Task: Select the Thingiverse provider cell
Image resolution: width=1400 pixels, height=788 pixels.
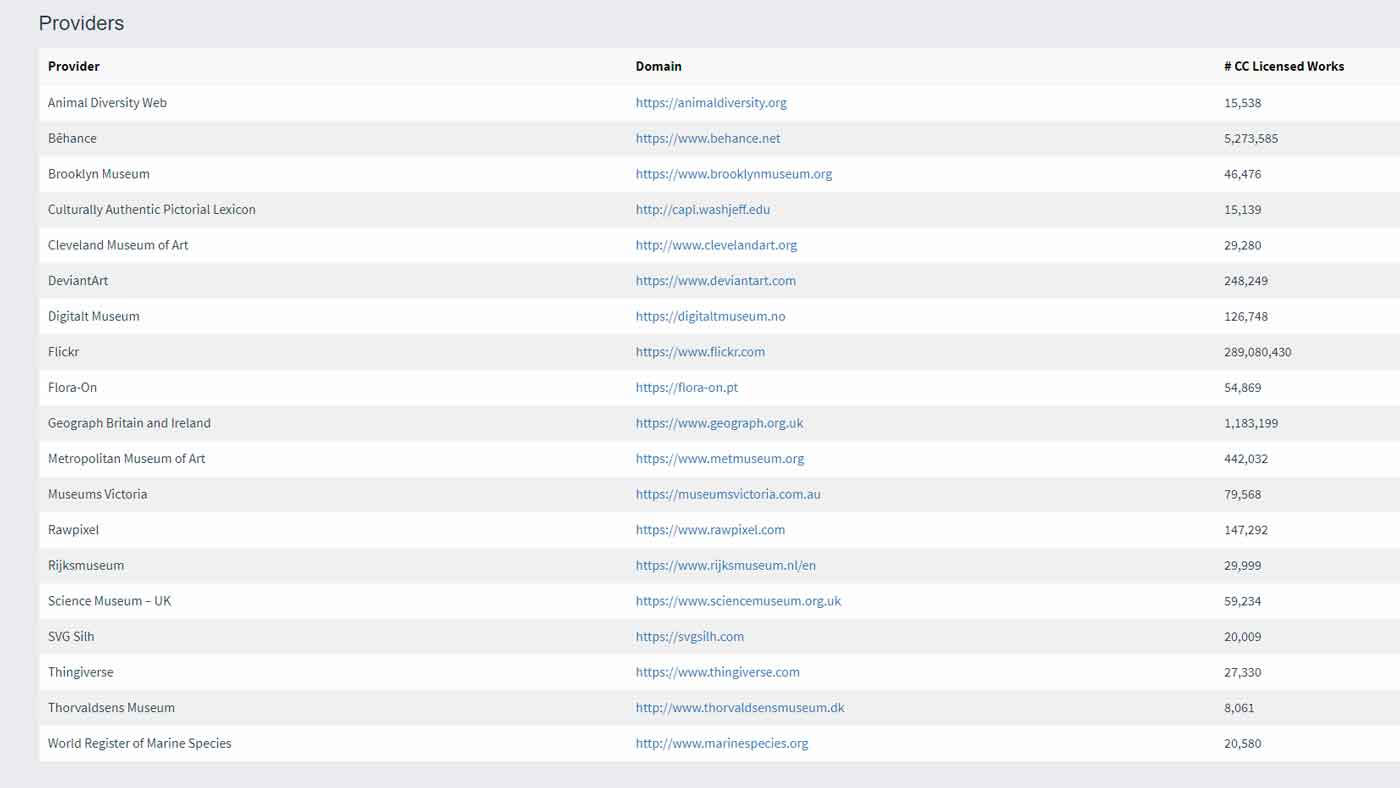Action: [81, 672]
